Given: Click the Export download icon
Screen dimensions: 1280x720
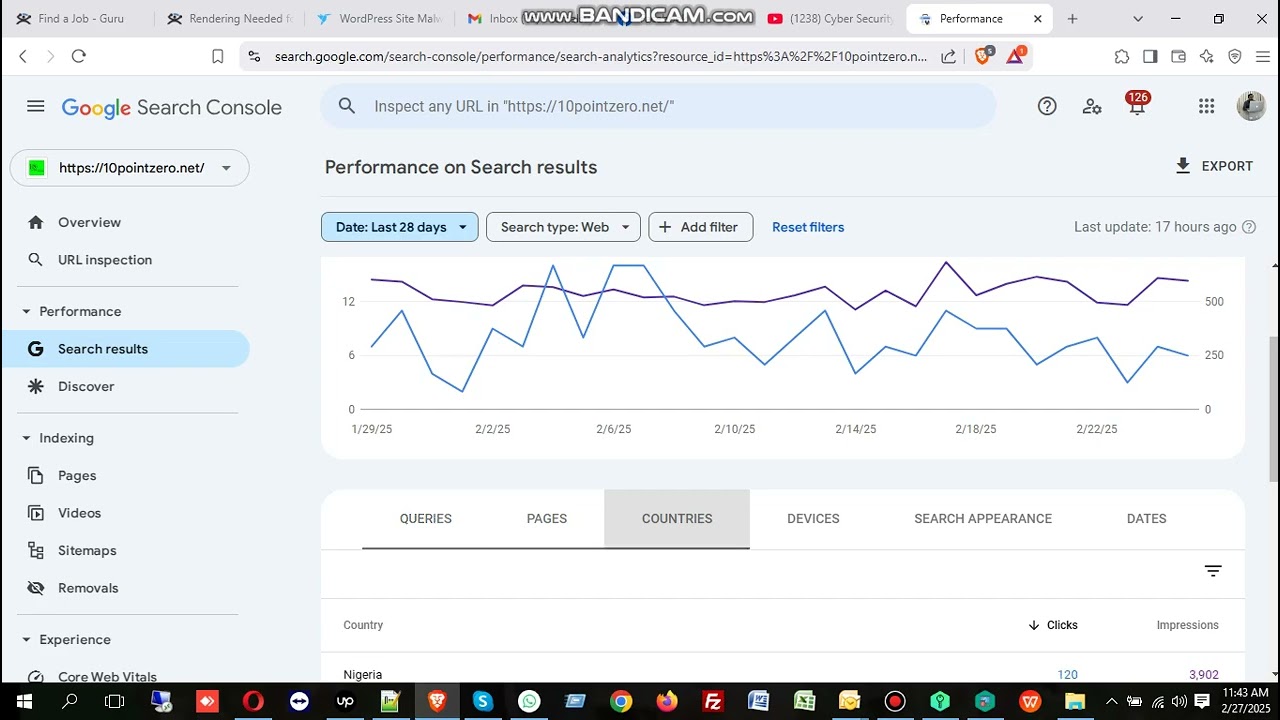Looking at the screenshot, I should tap(1183, 166).
